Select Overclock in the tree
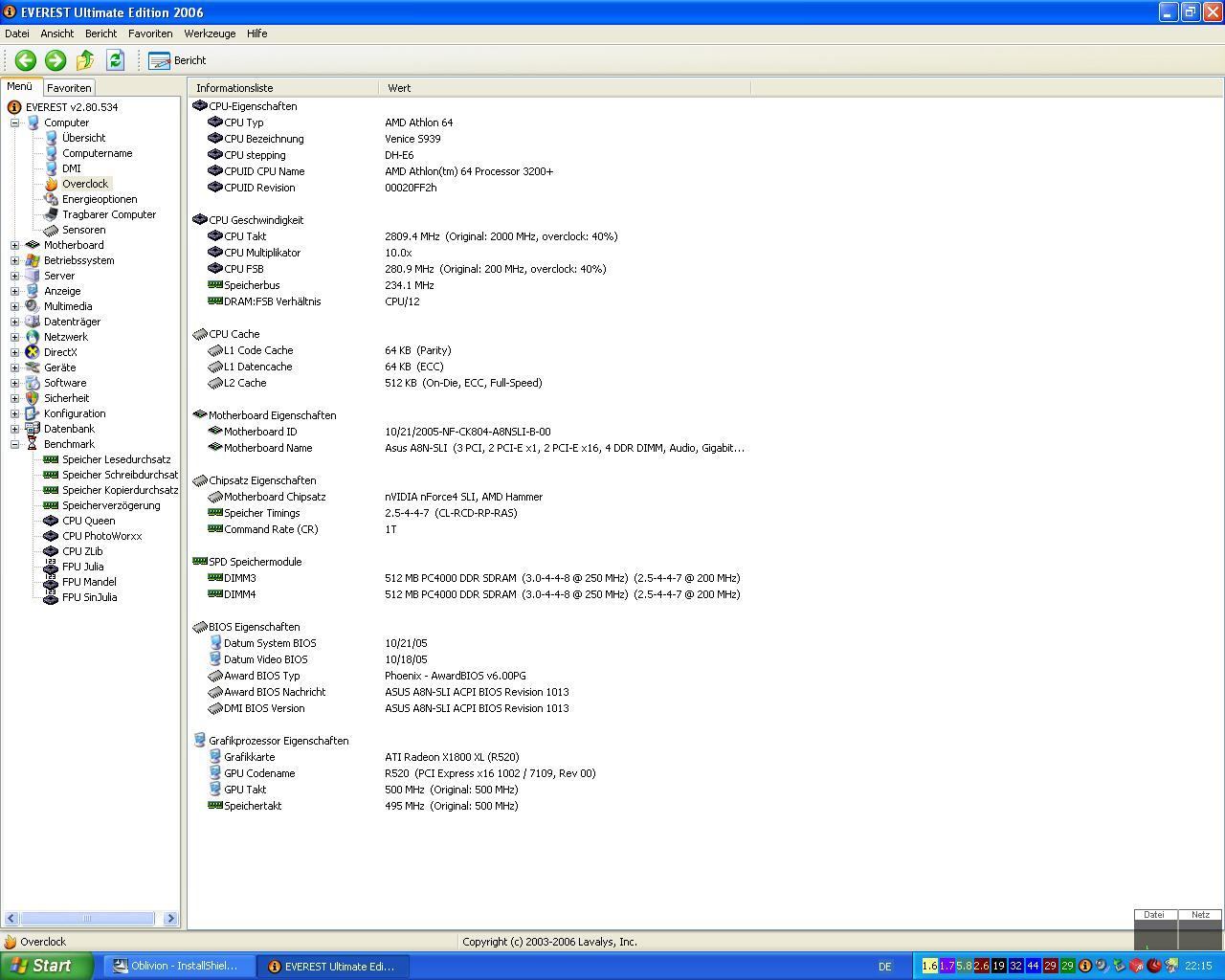This screenshot has width=1225, height=980. coord(85,184)
